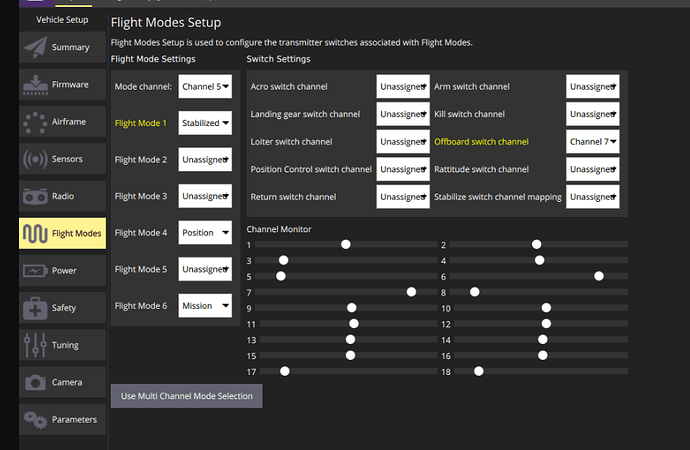Image resolution: width=690 pixels, height=450 pixels.
Task: Click the Parameters gears icon
Action: click(x=35, y=420)
